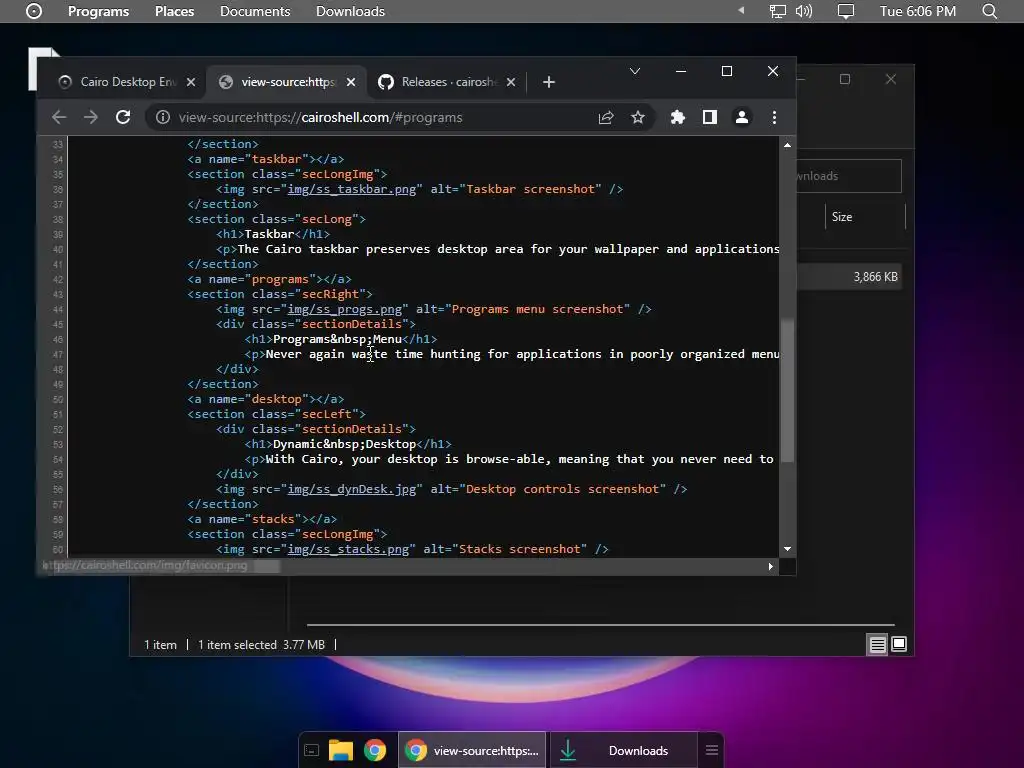Screen dimensions: 1024x768
Task: Select the 3,866 KB file row
Action: coord(849,277)
